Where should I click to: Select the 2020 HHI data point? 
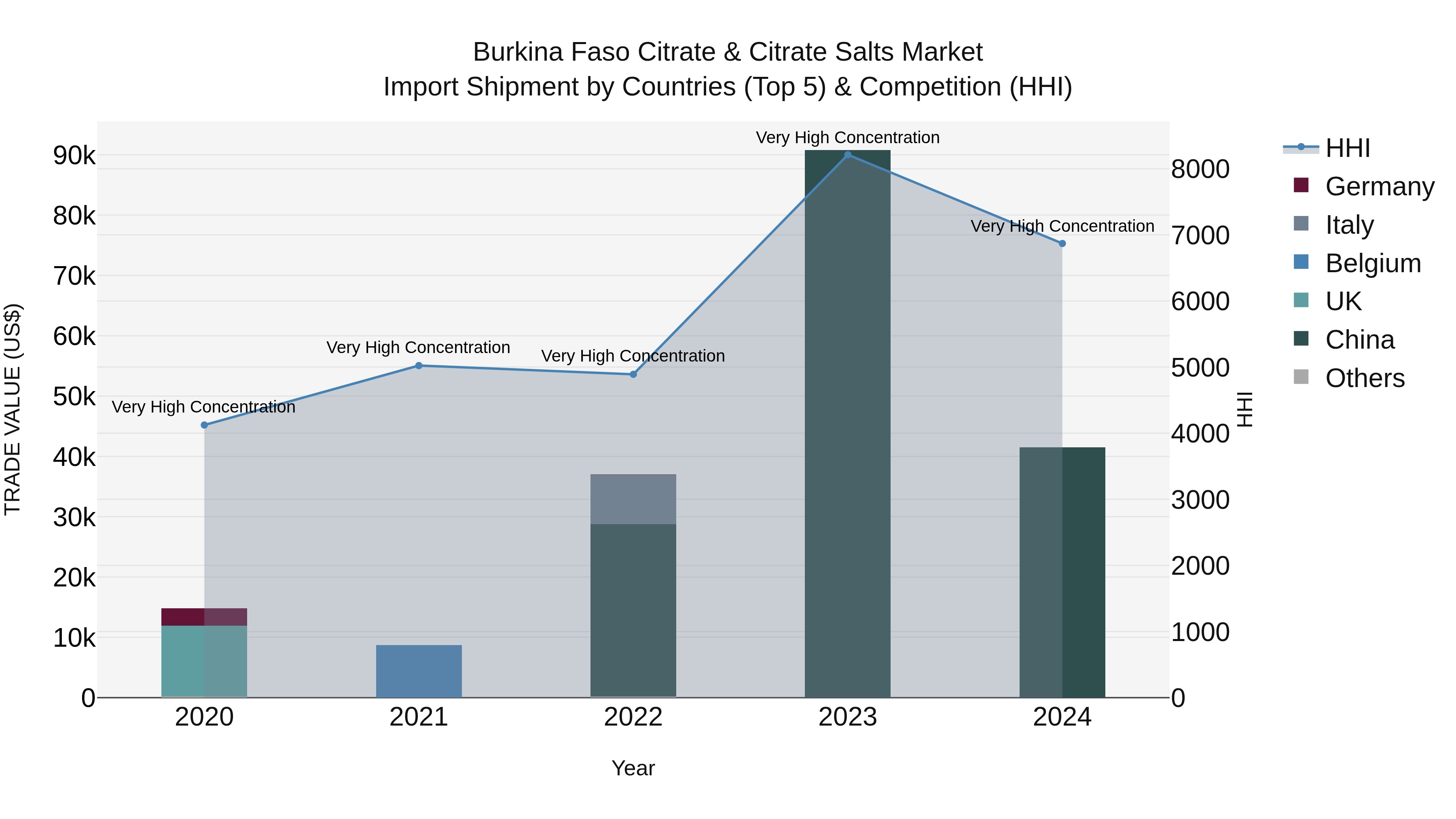coord(204,425)
